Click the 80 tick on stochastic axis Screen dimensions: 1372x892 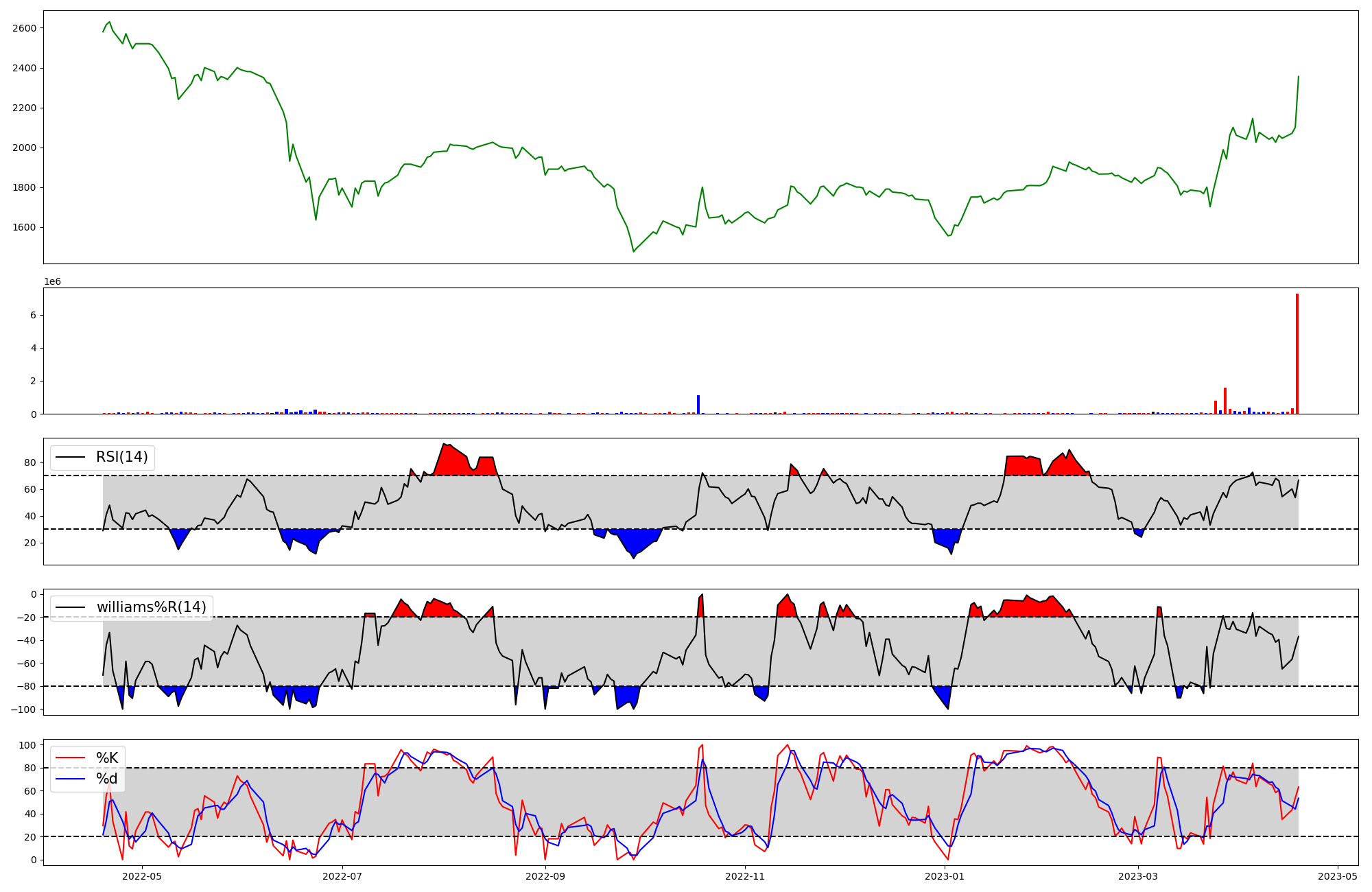pyautogui.click(x=30, y=768)
